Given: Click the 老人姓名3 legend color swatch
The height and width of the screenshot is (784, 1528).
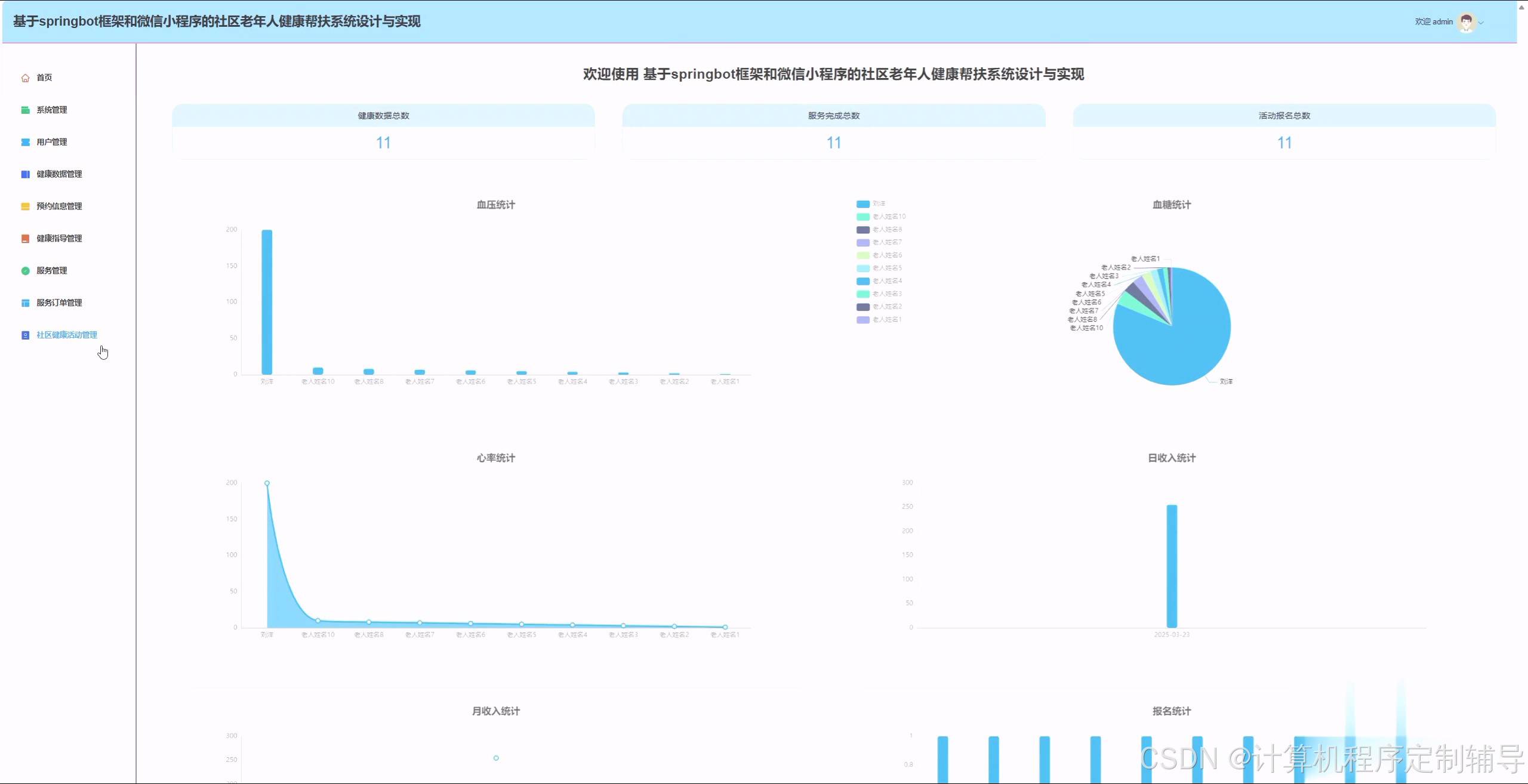Looking at the screenshot, I should 862,293.
